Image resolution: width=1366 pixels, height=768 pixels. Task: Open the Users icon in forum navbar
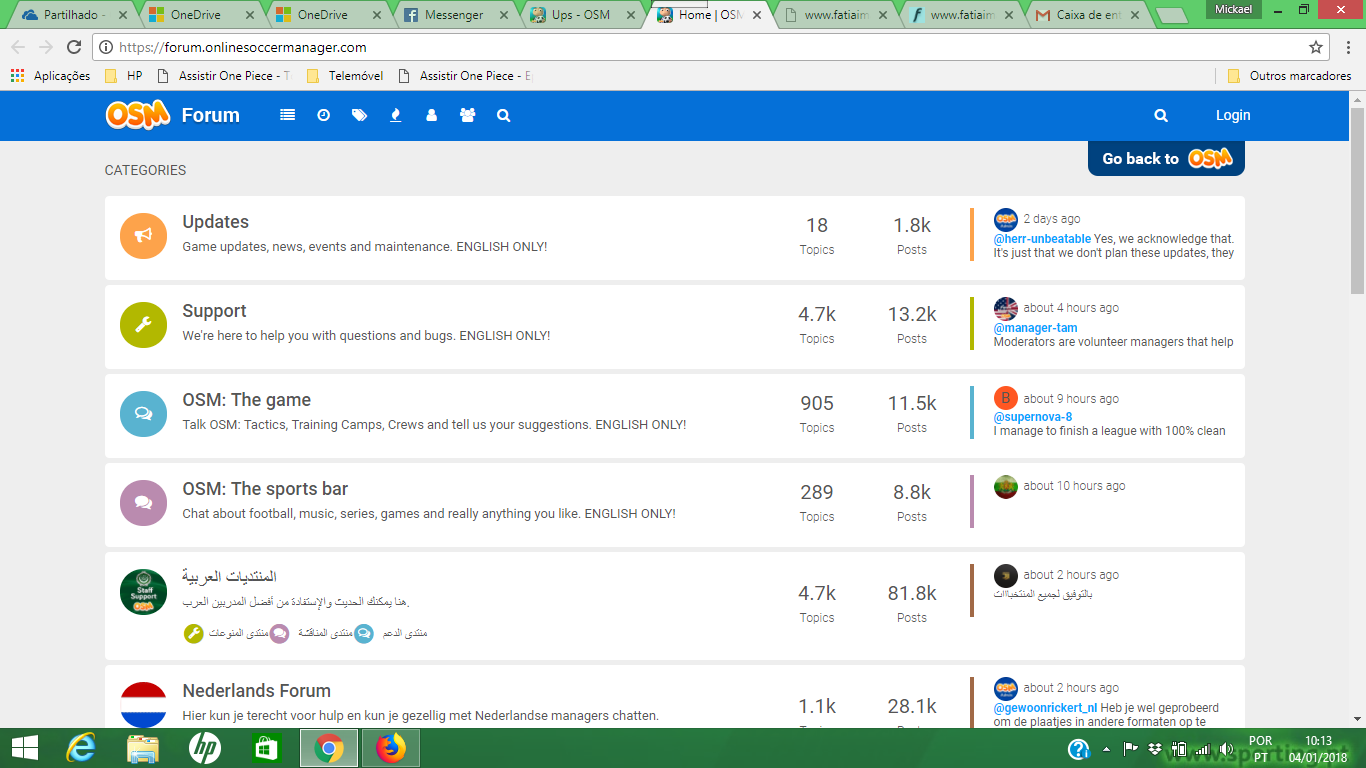431,115
